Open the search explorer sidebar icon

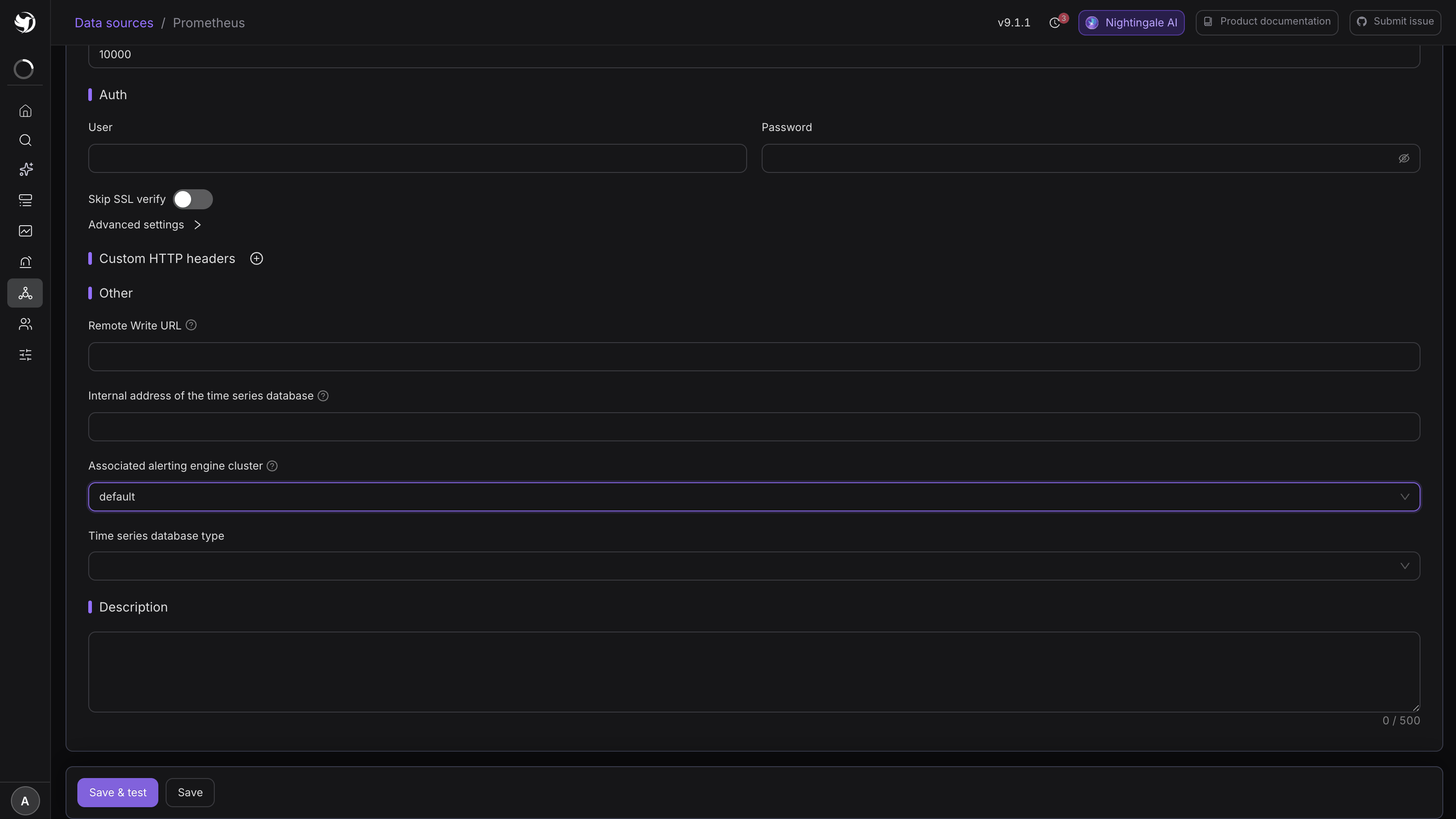tap(25, 140)
